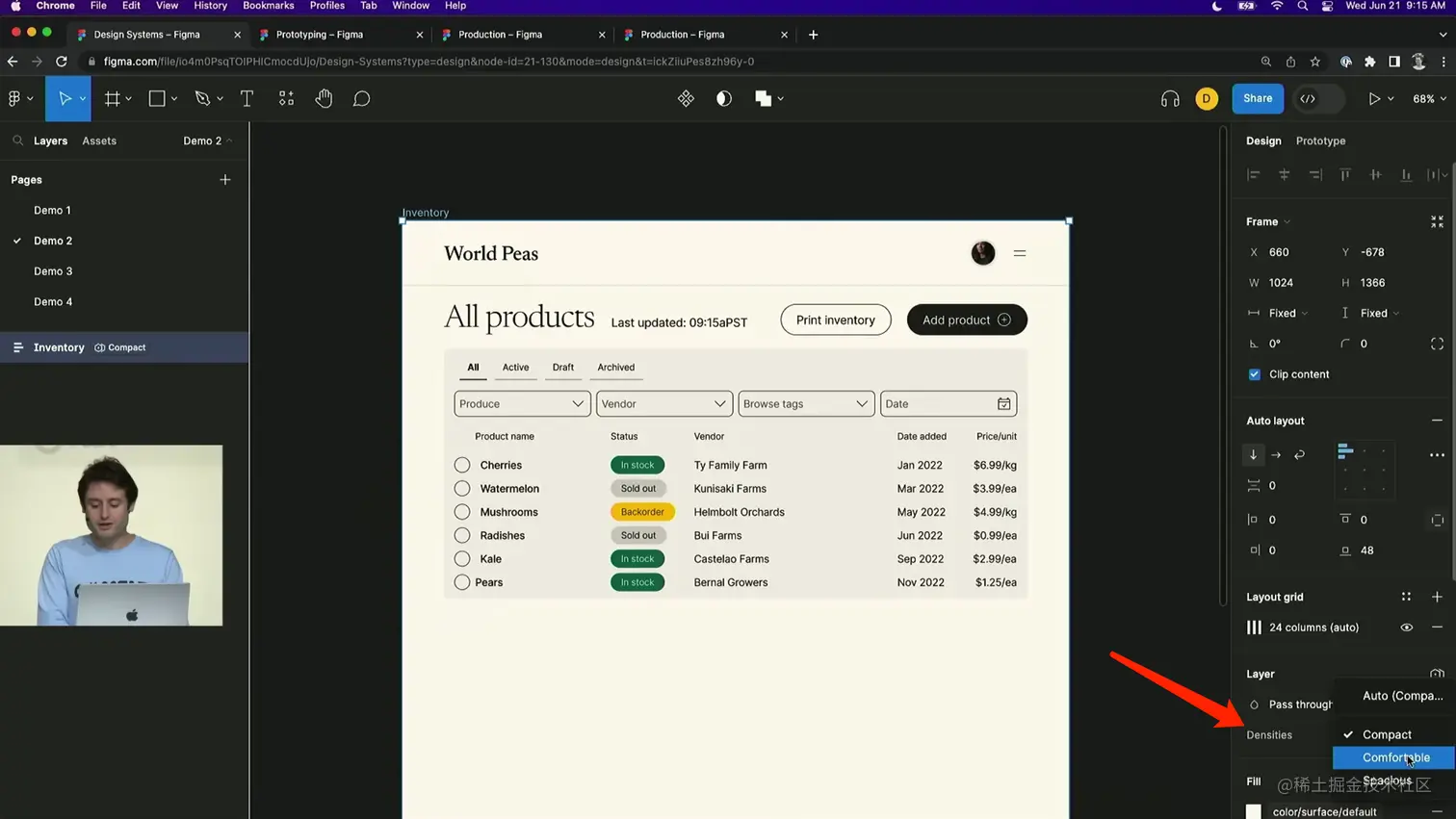Open Auto layout advanced settings dots
The image size is (1456, 819).
[x=1437, y=455]
